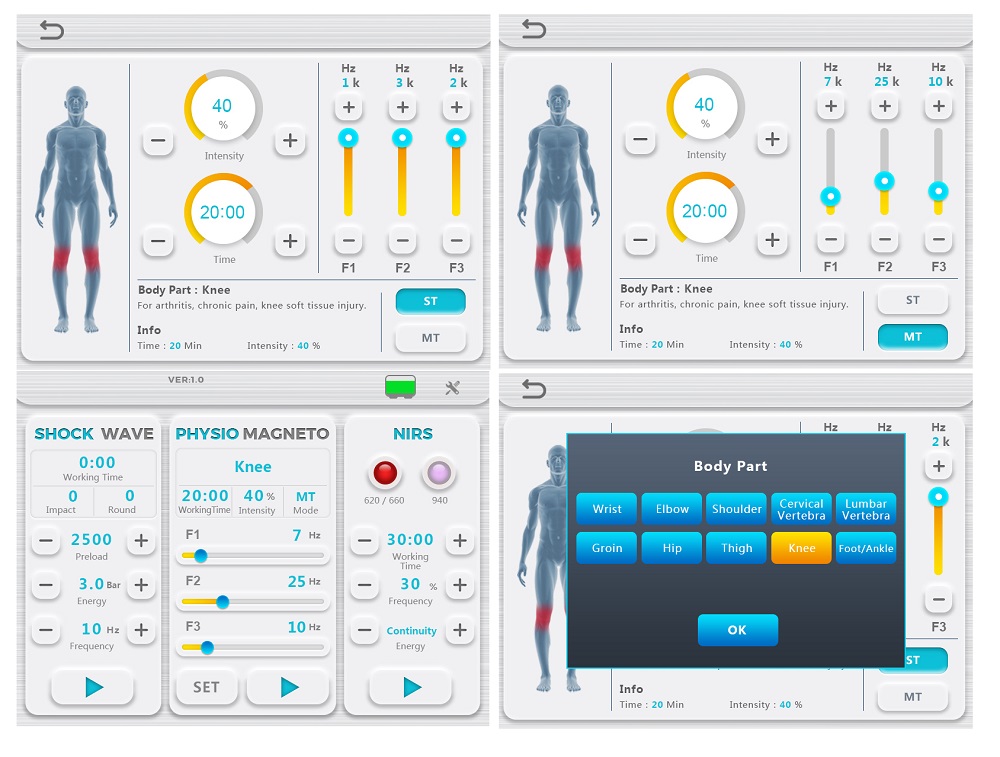Increase F2 25k frequency in MT panel
This screenshot has height=757, width=1000.
(x=885, y=106)
